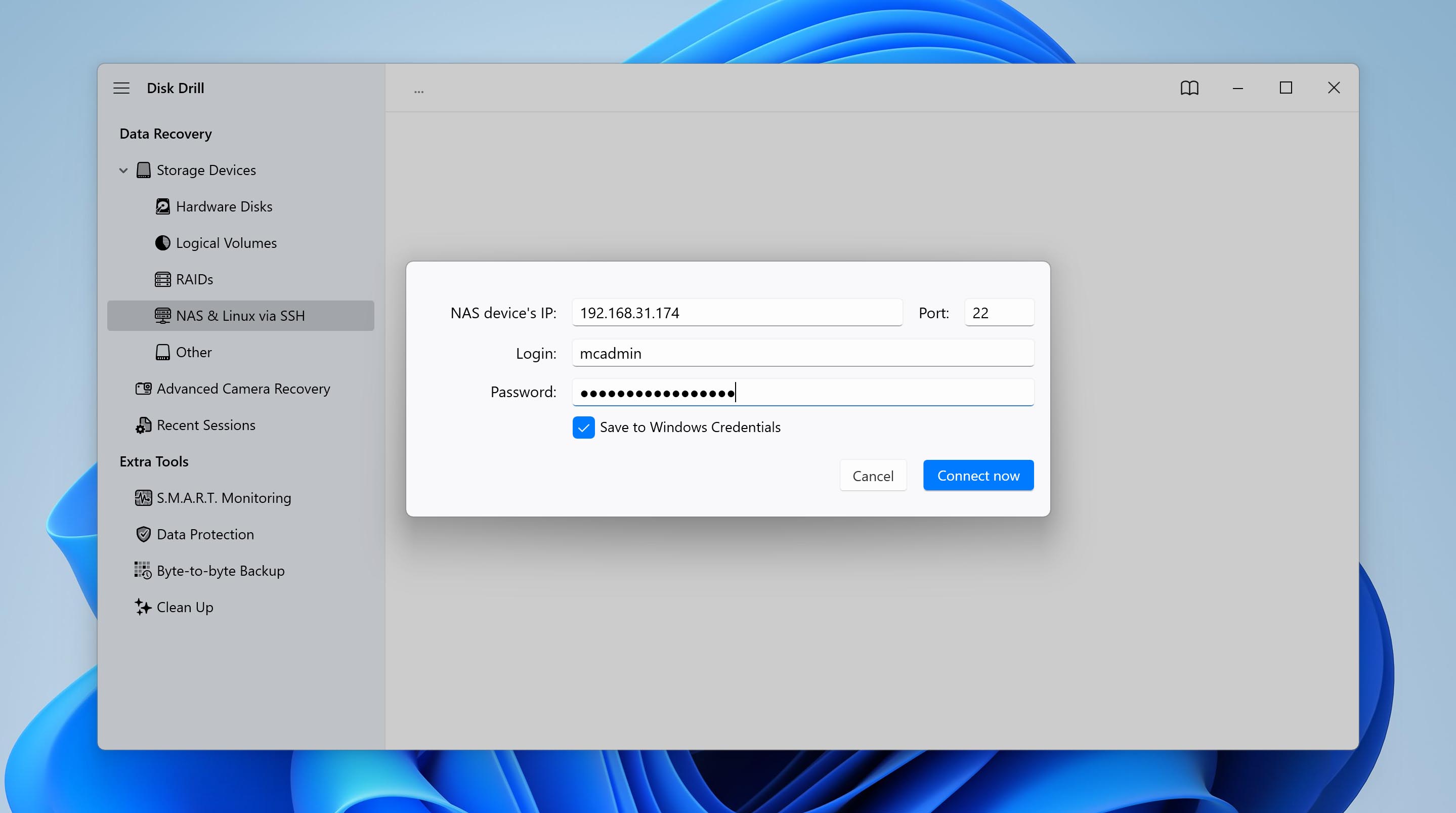Select Hardware Disks in sidebar
1456x813 pixels.
pos(241,206)
